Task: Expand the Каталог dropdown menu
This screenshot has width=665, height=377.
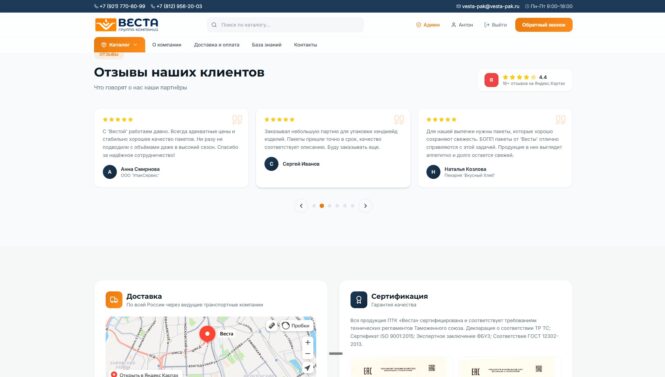Action: point(119,45)
